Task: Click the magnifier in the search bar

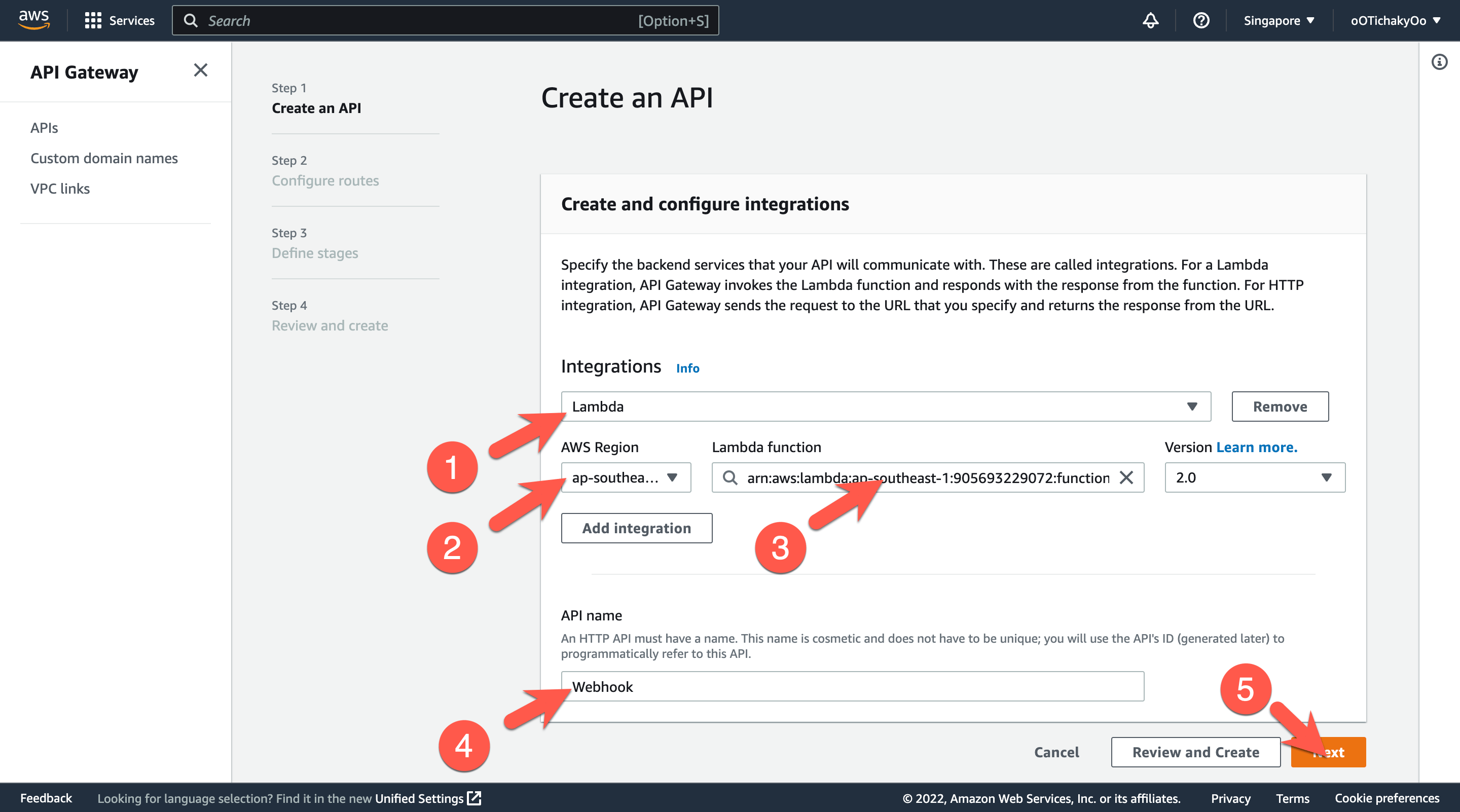Action: click(191, 20)
